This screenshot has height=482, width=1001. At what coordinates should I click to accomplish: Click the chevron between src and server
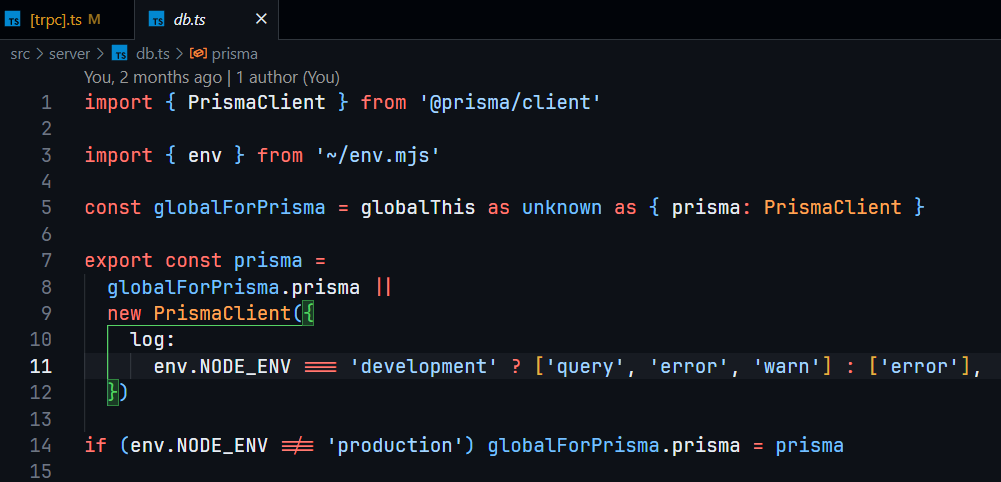tap(39, 53)
